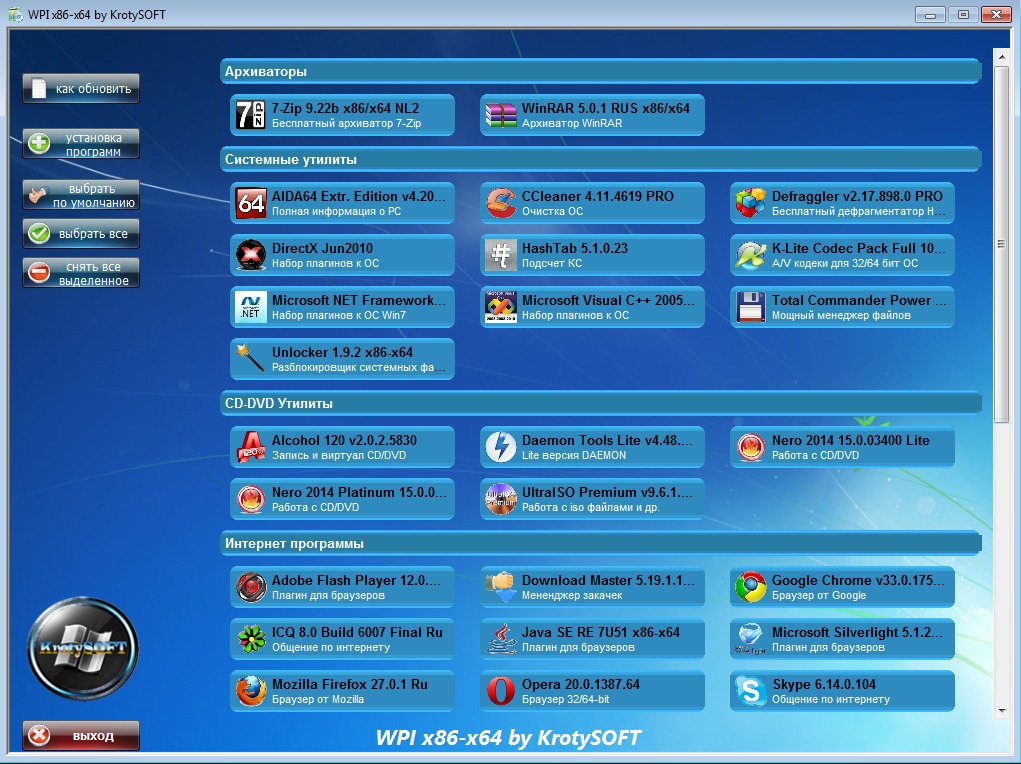Click the Mozilla Firefox icon
The height and width of the screenshot is (764, 1021).
251,691
